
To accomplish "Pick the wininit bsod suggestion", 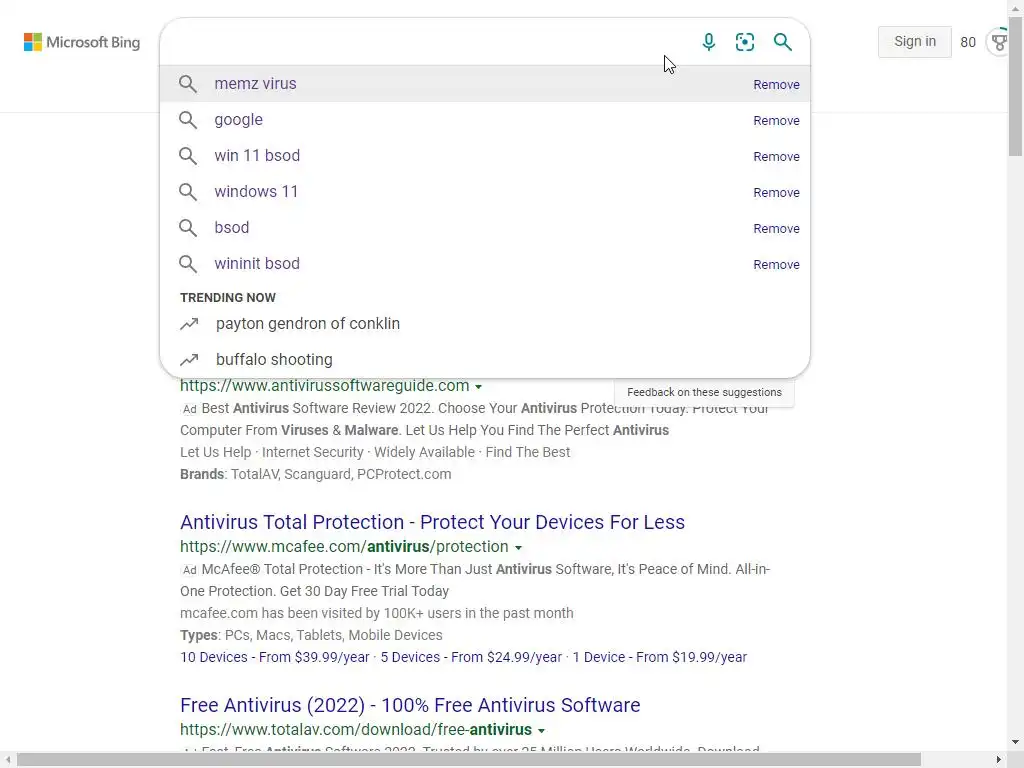I will tap(485, 263).
